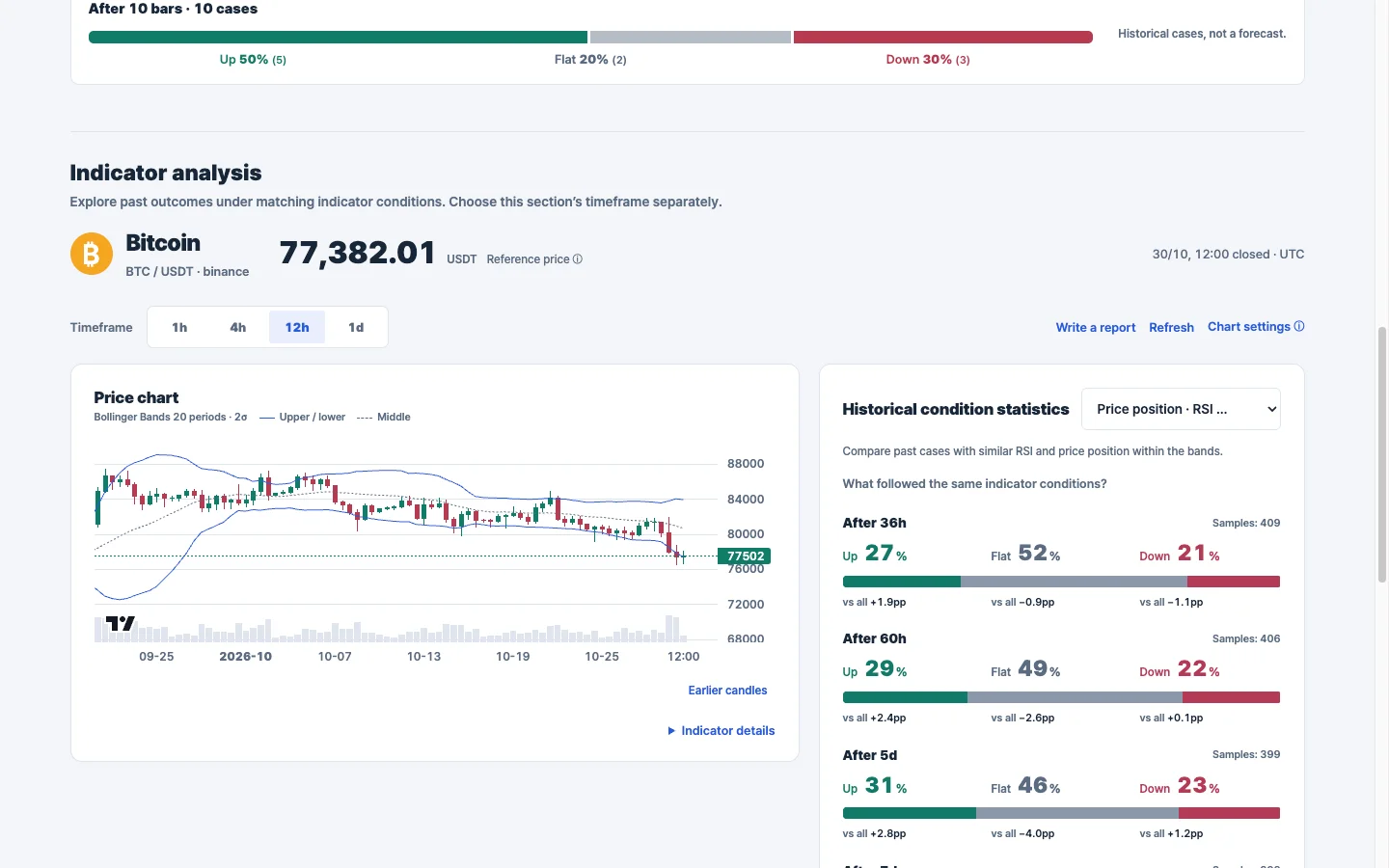The height and width of the screenshot is (868, 1389).
Task: Click the 77,382.01 price value
Action: pyautogui.click(x=358, y=253)
